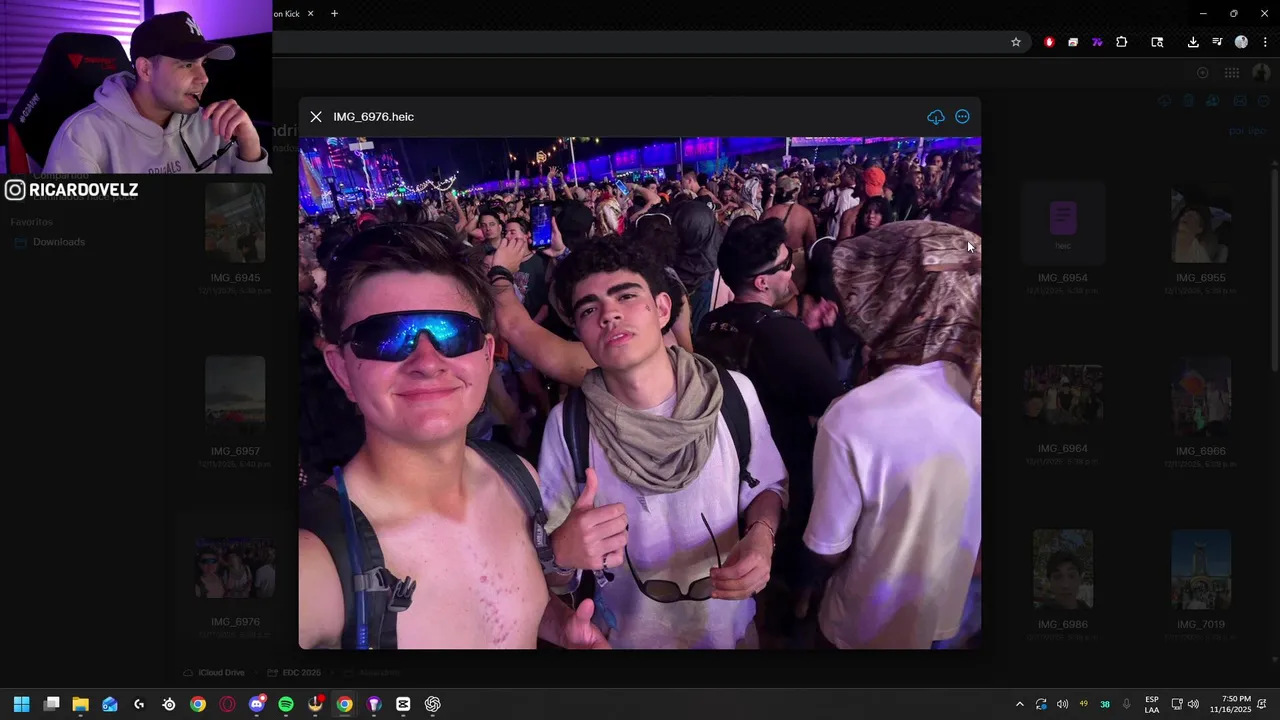The width and height of the screenshot is (1280, 720).
Task: Open the active Chrome window on taskbar
Action: (x=344, y=704)
